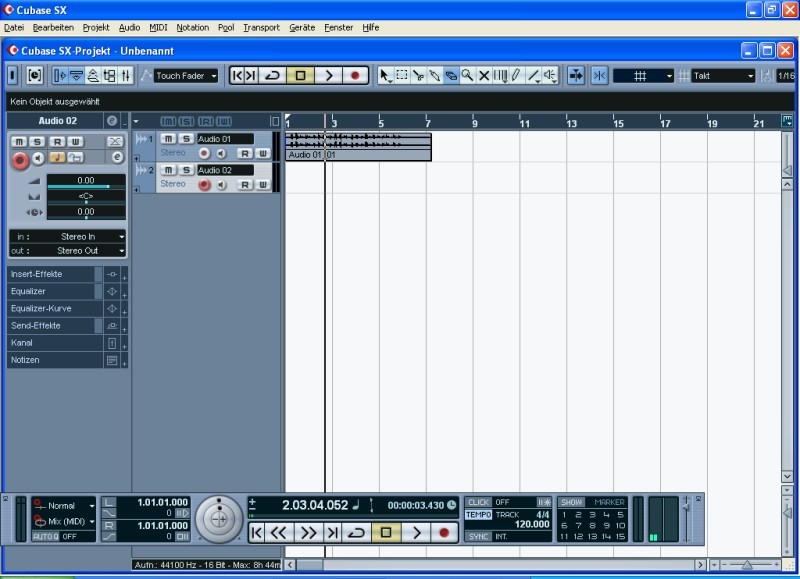This screenshot has height=579, width=800.
Task: Click the Equalizer state icon in Inspector
Action: pyautogui.click(x=112, y=291)
